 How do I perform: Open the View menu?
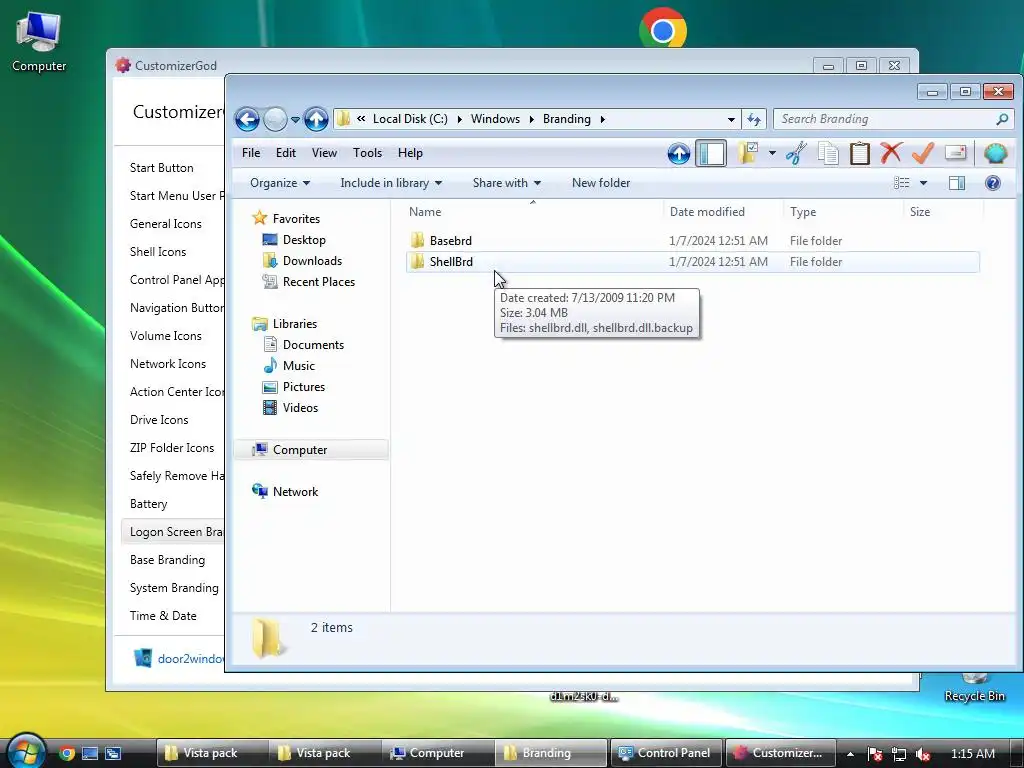(324, 153)
